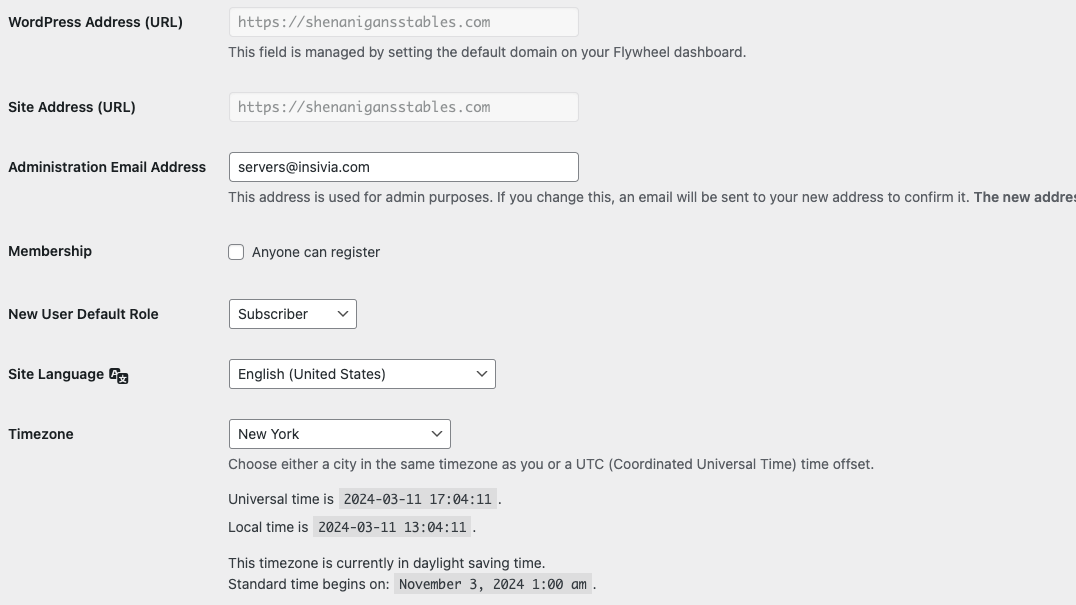This screenshot has height=605, width=1076.
Task: Click the translation icon beside Site Language
Action: [119, 375]
